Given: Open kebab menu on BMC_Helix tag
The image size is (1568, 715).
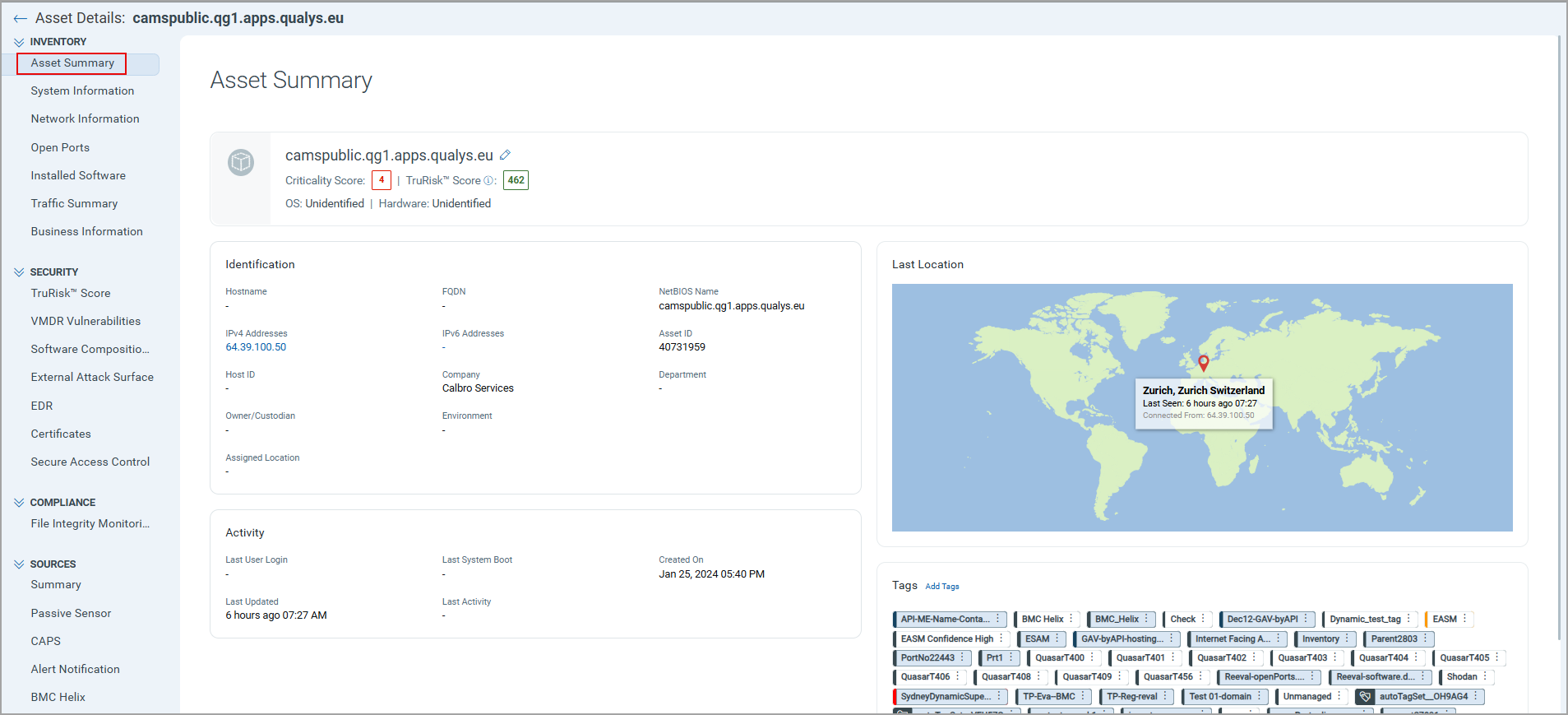Looking at the screenshot, I should point(1147,619).
